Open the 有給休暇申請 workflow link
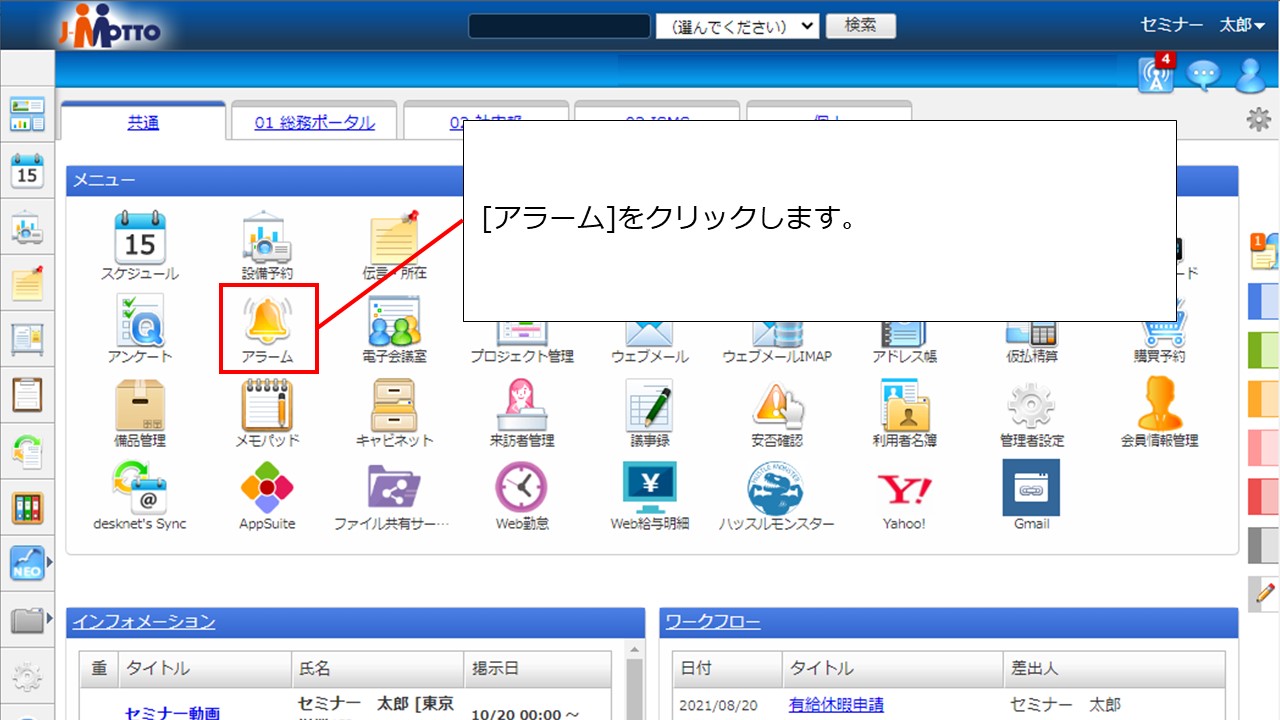 (835, 705)
